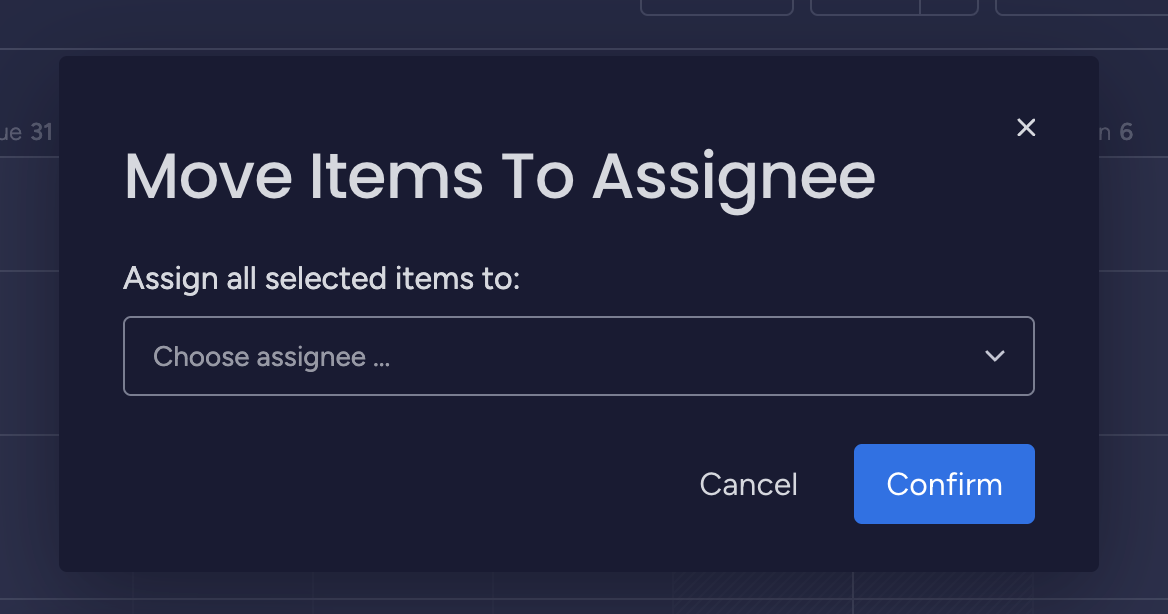Click the "Choose assignee ..." placeholder text
1168x614 pixels.
(x=271, y=357)
